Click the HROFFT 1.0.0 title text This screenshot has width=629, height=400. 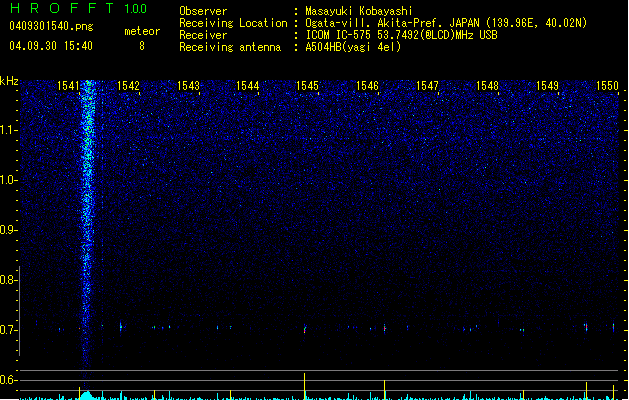click(79, 8)
